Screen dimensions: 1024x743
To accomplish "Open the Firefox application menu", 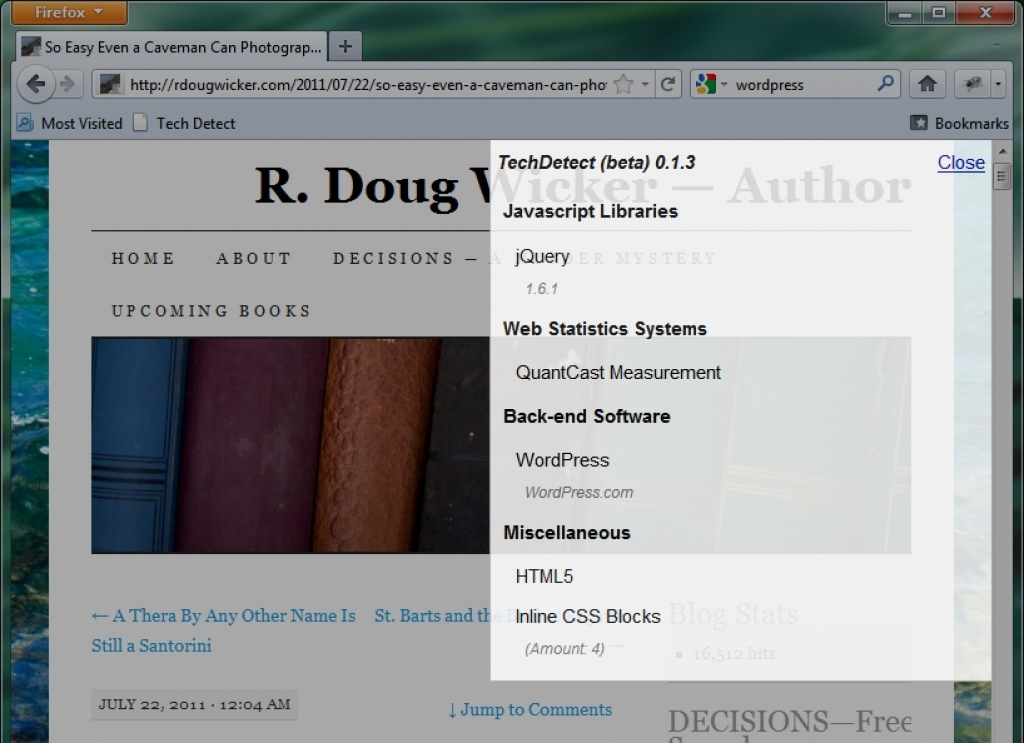I will (x=69, y=12).
